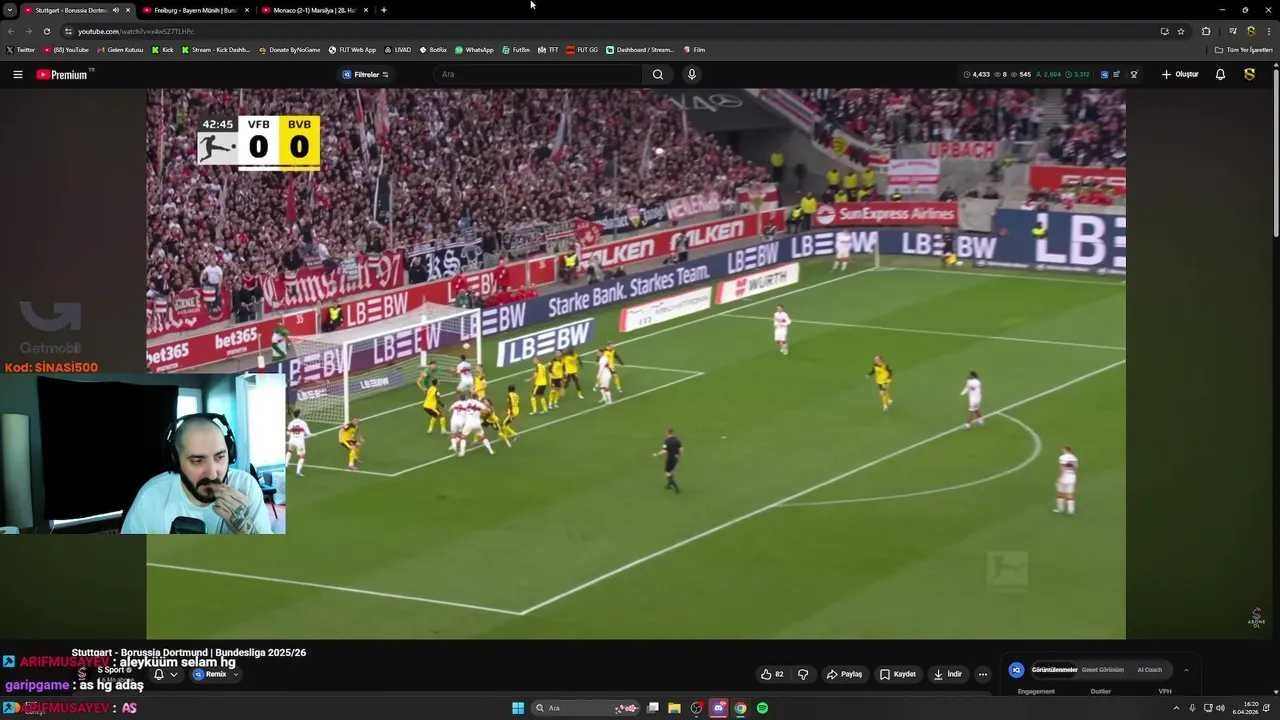Open the BotRix bookmark
The height and width of the screenshot is (720, 1280).
pyautogui.click(x=433, y=49)
